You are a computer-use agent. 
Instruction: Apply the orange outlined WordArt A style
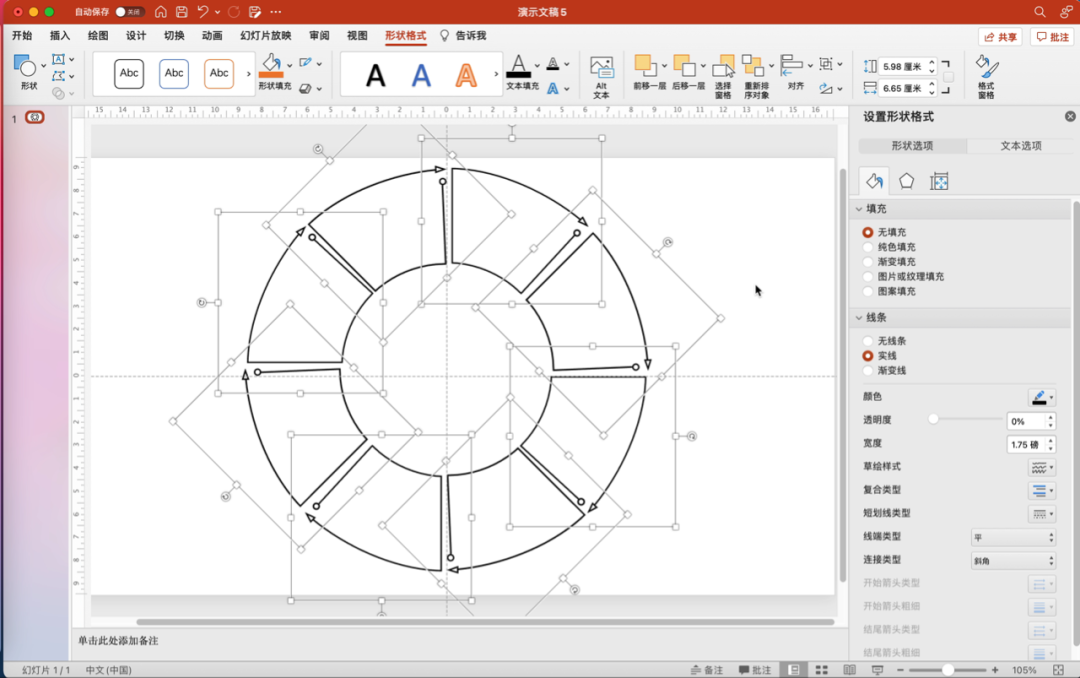pos(466,74)
